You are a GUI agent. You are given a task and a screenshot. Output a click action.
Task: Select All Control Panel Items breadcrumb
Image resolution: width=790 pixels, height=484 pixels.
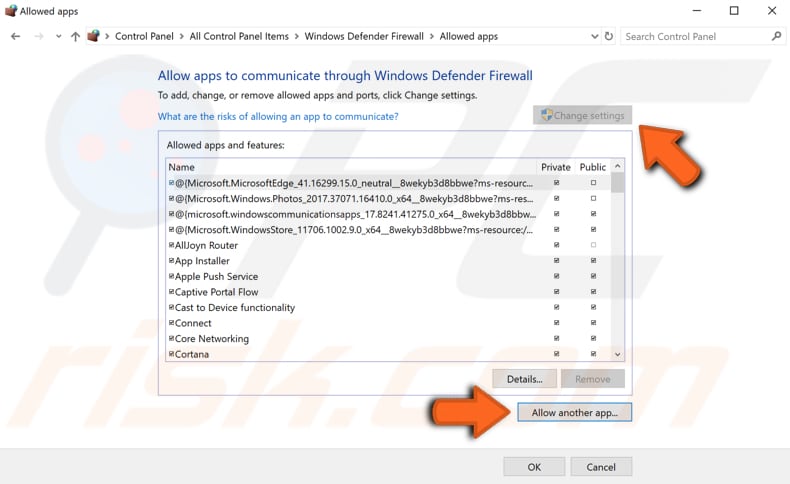239,36
